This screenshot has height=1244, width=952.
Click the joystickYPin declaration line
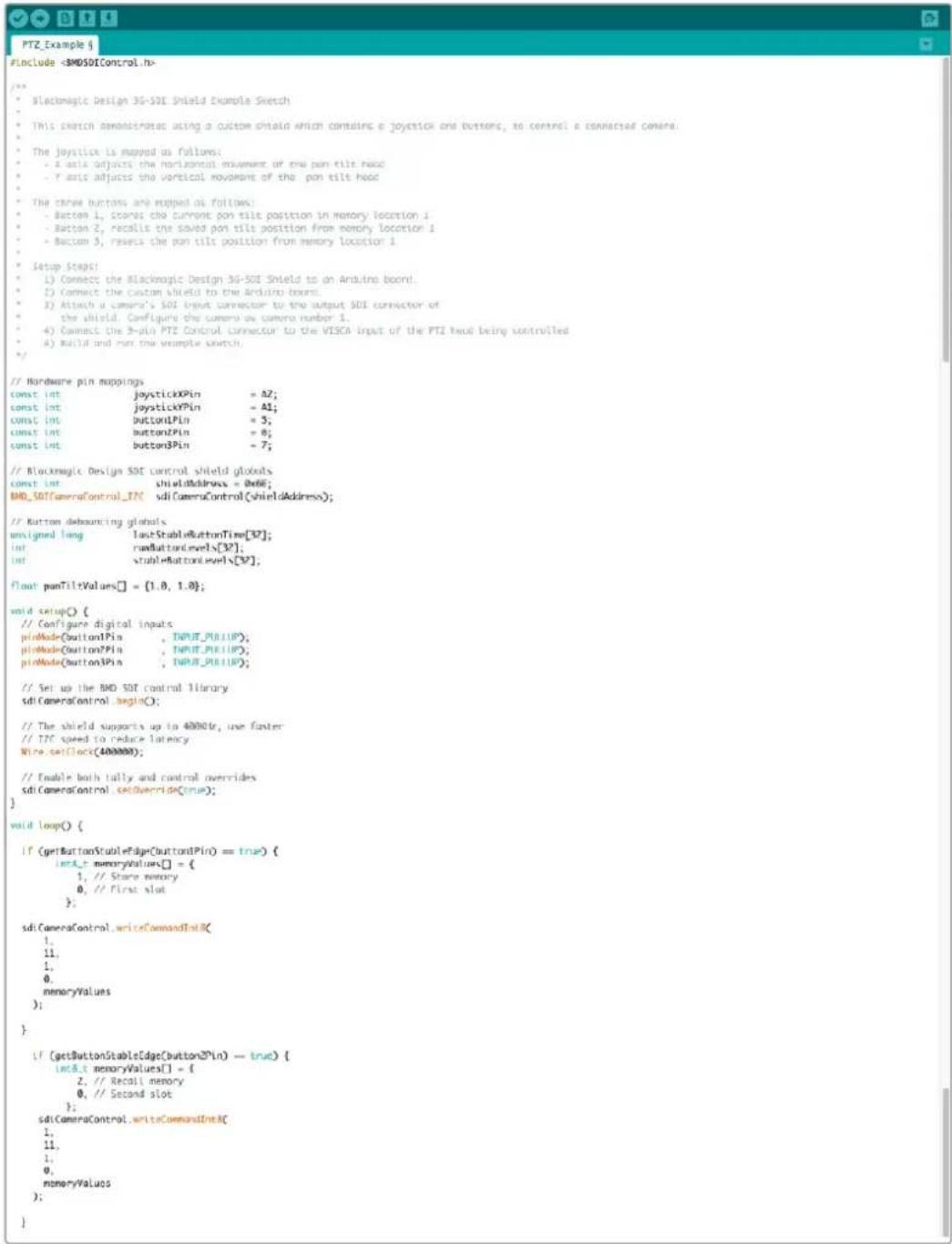[x=144, y=407]
